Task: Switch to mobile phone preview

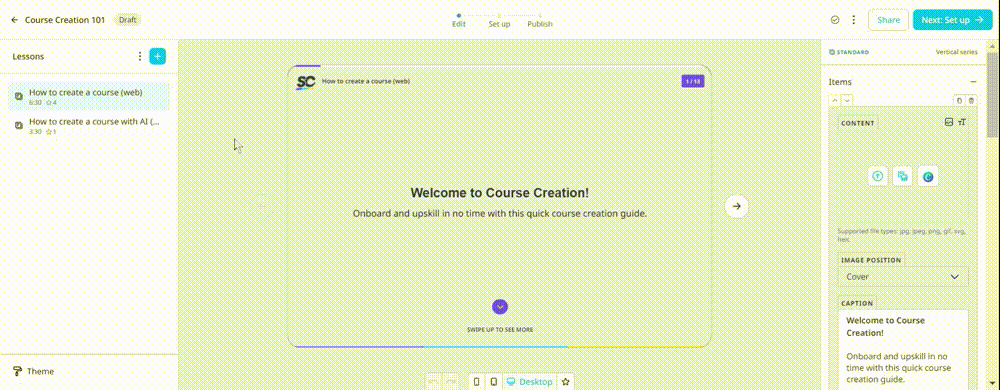Action: point(476,382)
